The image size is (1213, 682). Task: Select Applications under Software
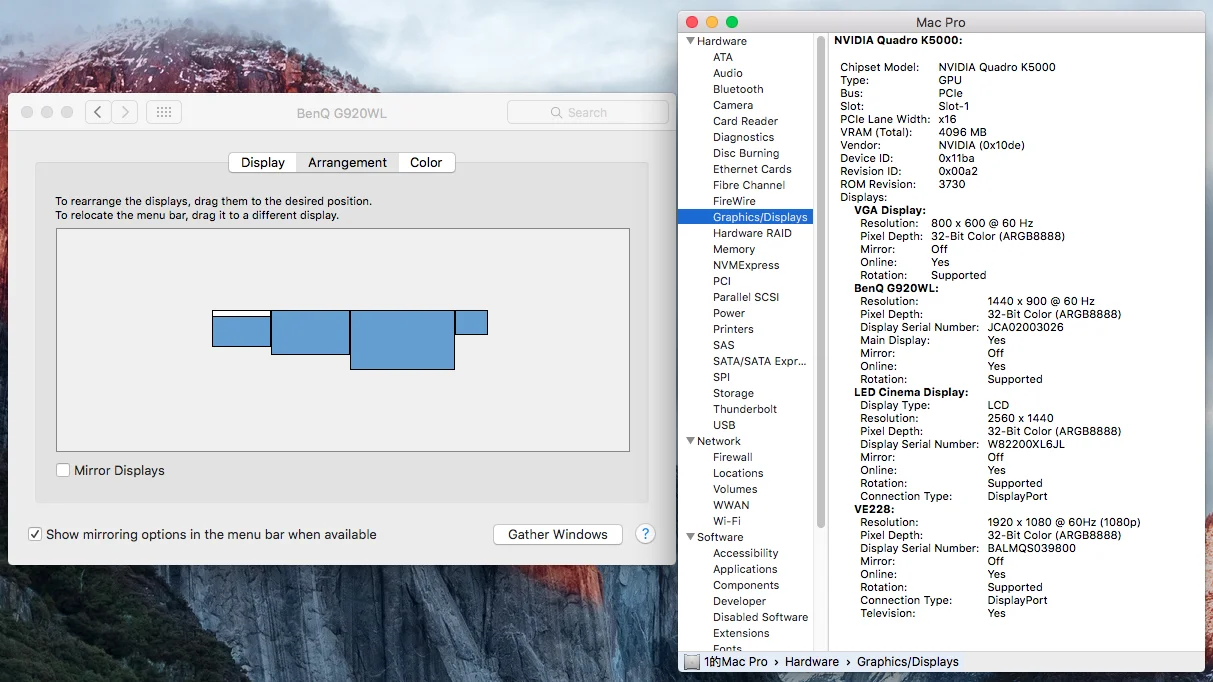(x=745, y=569)
